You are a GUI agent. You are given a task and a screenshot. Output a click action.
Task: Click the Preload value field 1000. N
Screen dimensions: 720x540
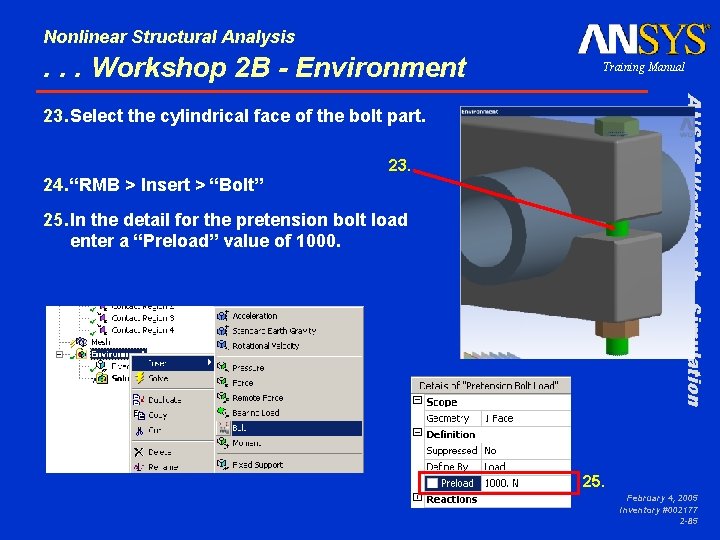click(526, 483)
